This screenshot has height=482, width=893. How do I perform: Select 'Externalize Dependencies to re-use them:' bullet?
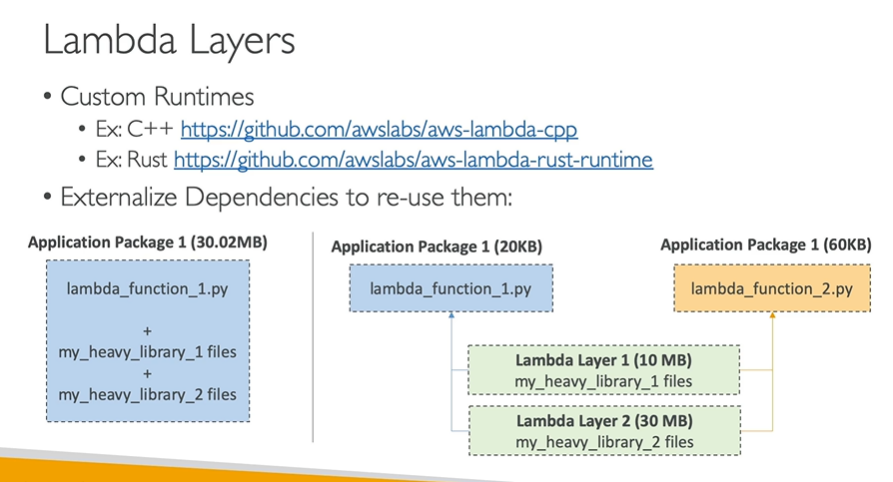click(x=286, y=198)
